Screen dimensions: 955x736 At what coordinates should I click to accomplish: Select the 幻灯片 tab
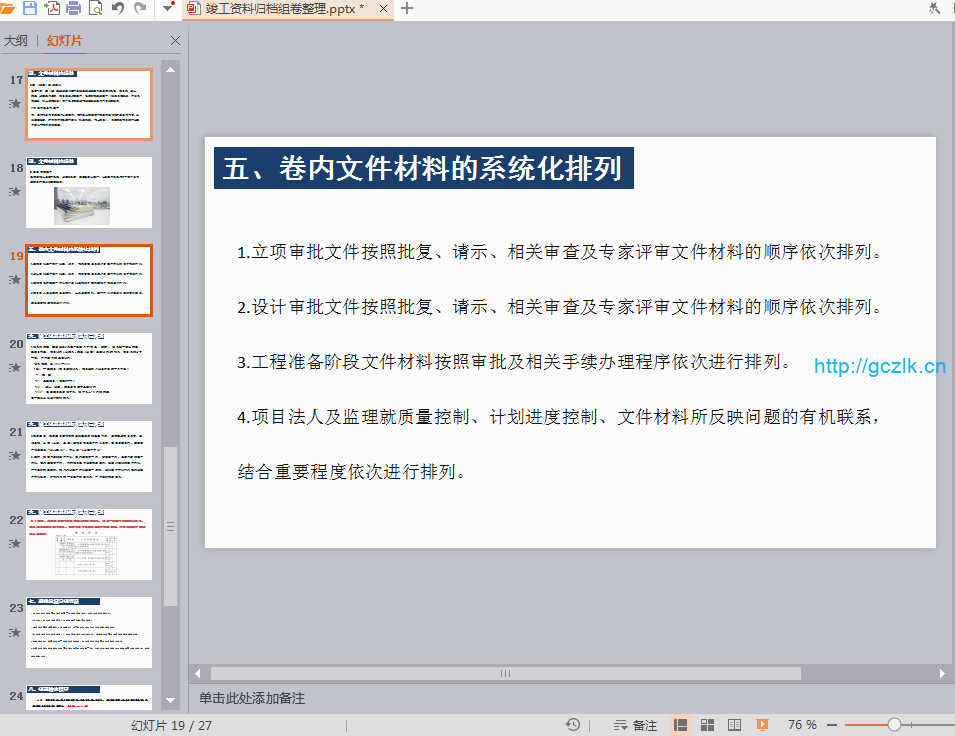click(65, 41)
